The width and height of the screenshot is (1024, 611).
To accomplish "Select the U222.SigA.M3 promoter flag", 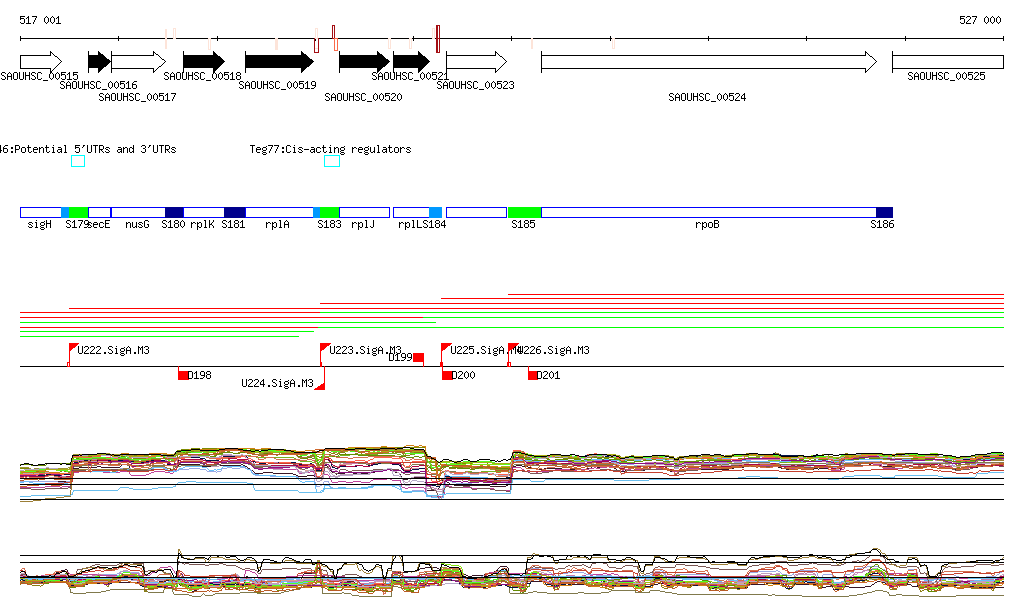I will coord(73,349).
